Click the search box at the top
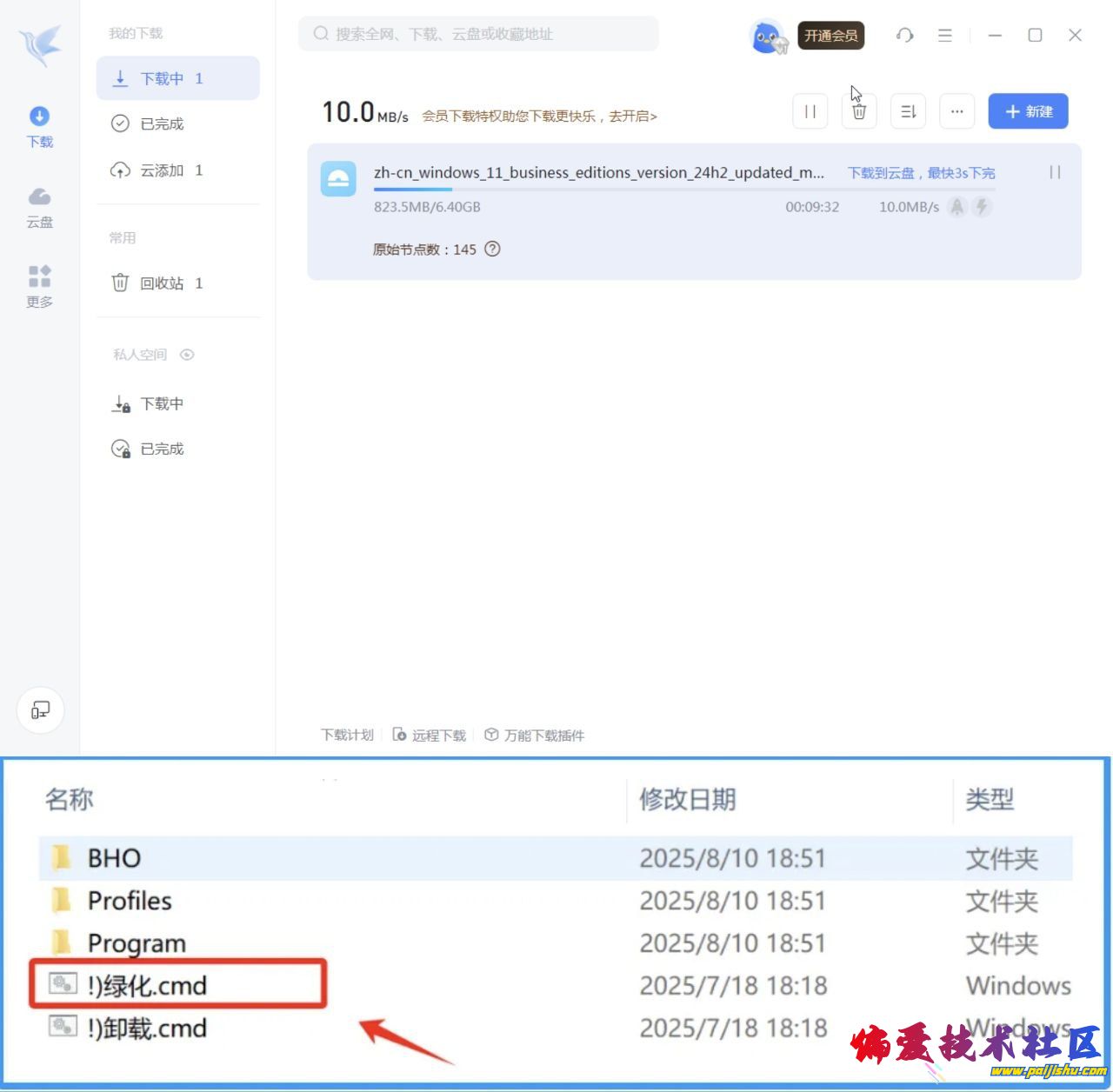 coord(478,35)
